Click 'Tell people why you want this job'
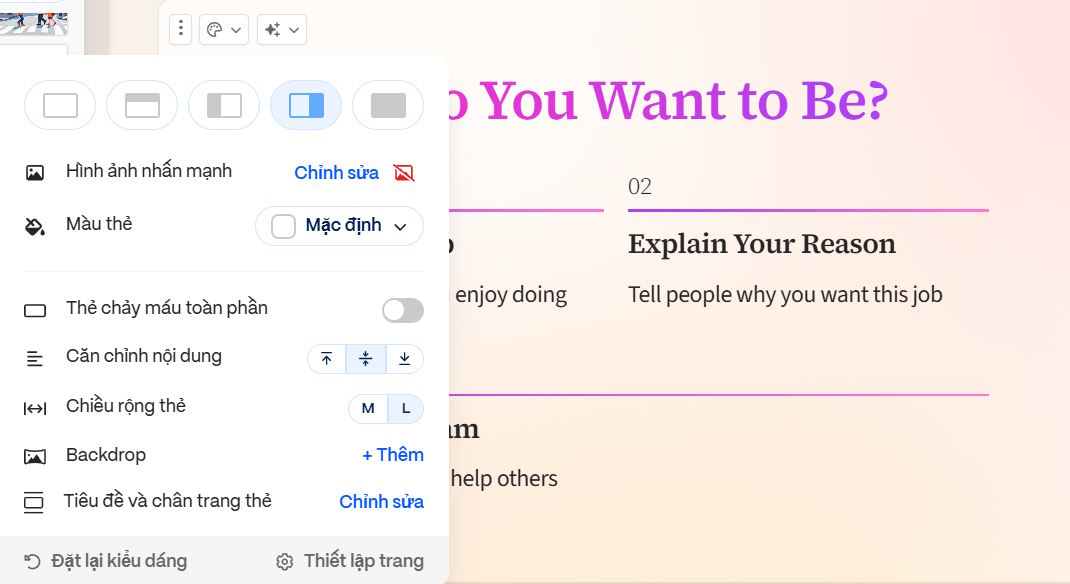The height and width of the screenshot is (584, 1070). pyautogui.click(x=785, y=294)
